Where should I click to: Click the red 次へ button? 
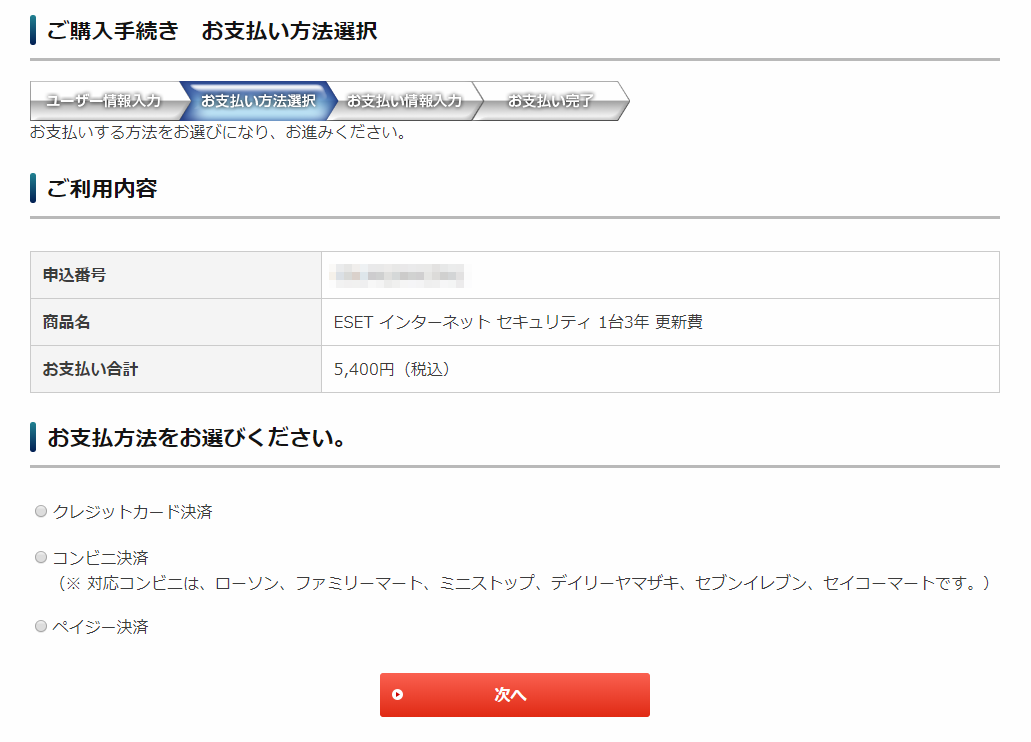(515, 695)
